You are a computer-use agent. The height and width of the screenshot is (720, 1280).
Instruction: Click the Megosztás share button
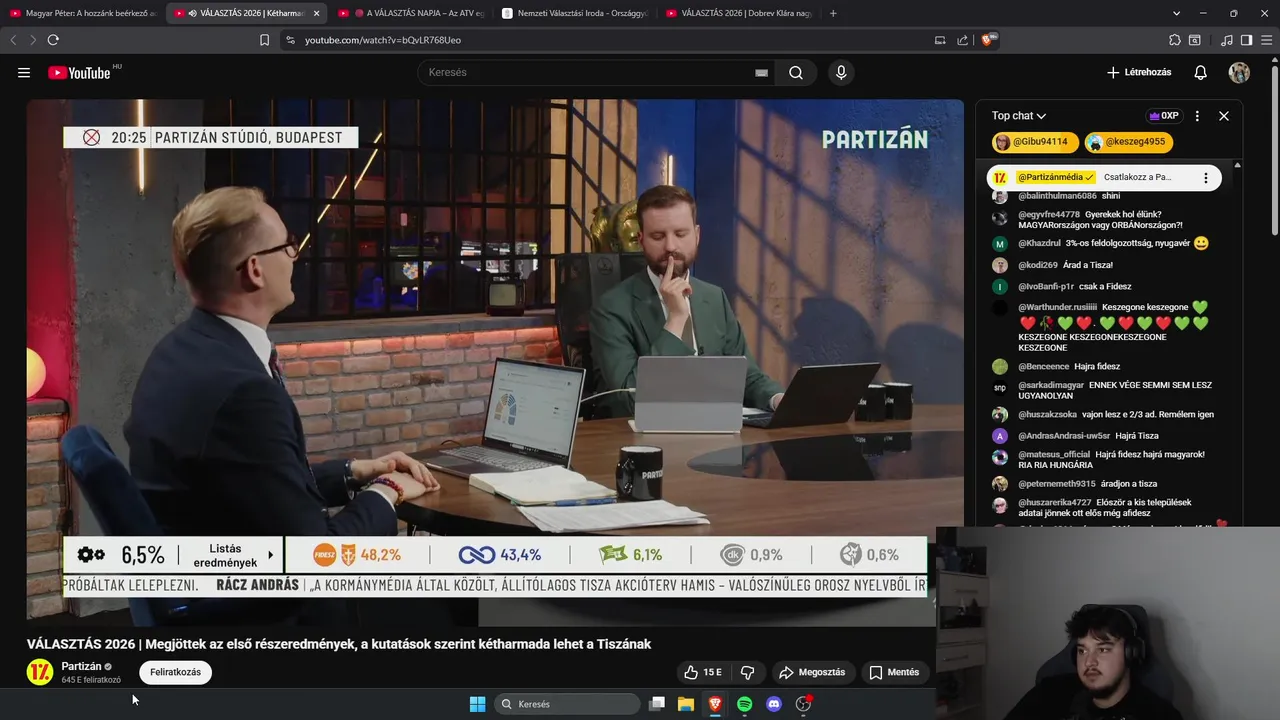point(812,672)
